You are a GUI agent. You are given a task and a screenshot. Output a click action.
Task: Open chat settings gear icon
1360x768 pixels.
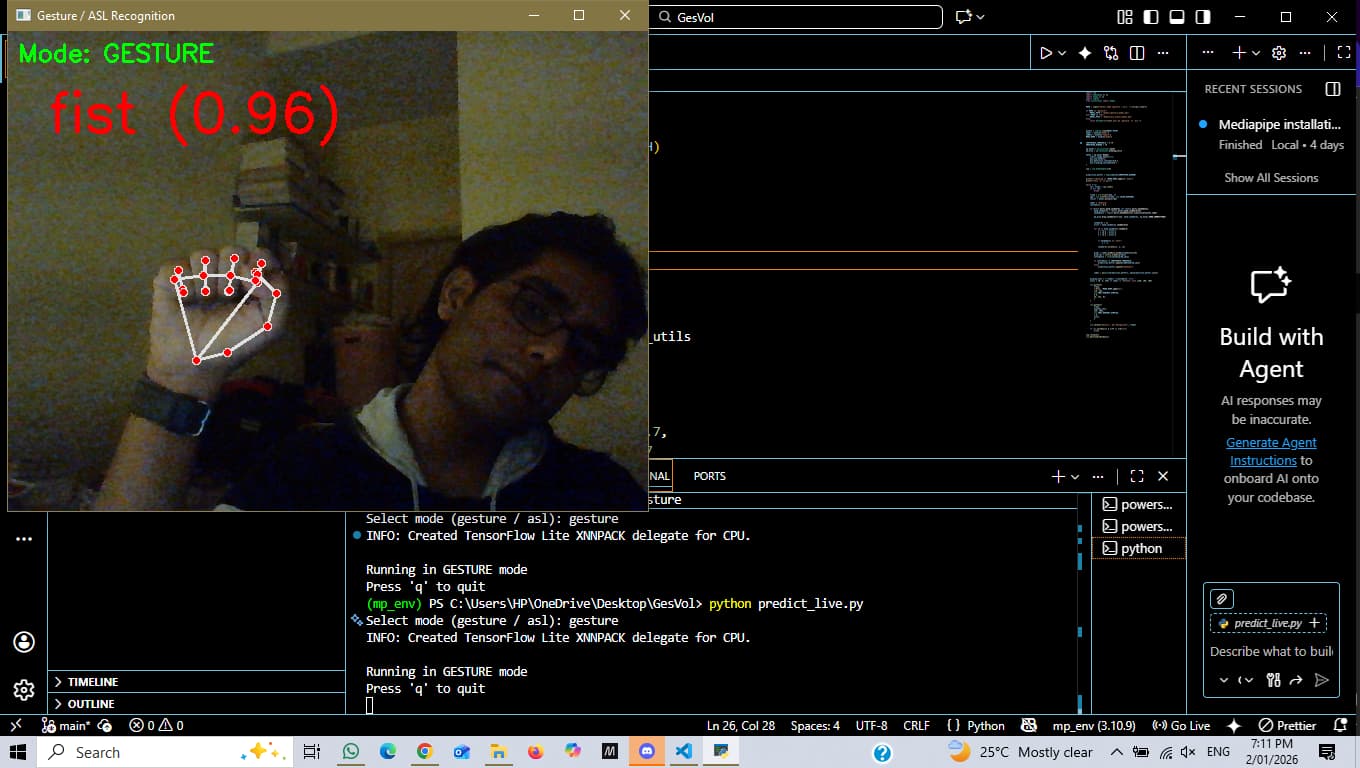(x=1278, y=53)
